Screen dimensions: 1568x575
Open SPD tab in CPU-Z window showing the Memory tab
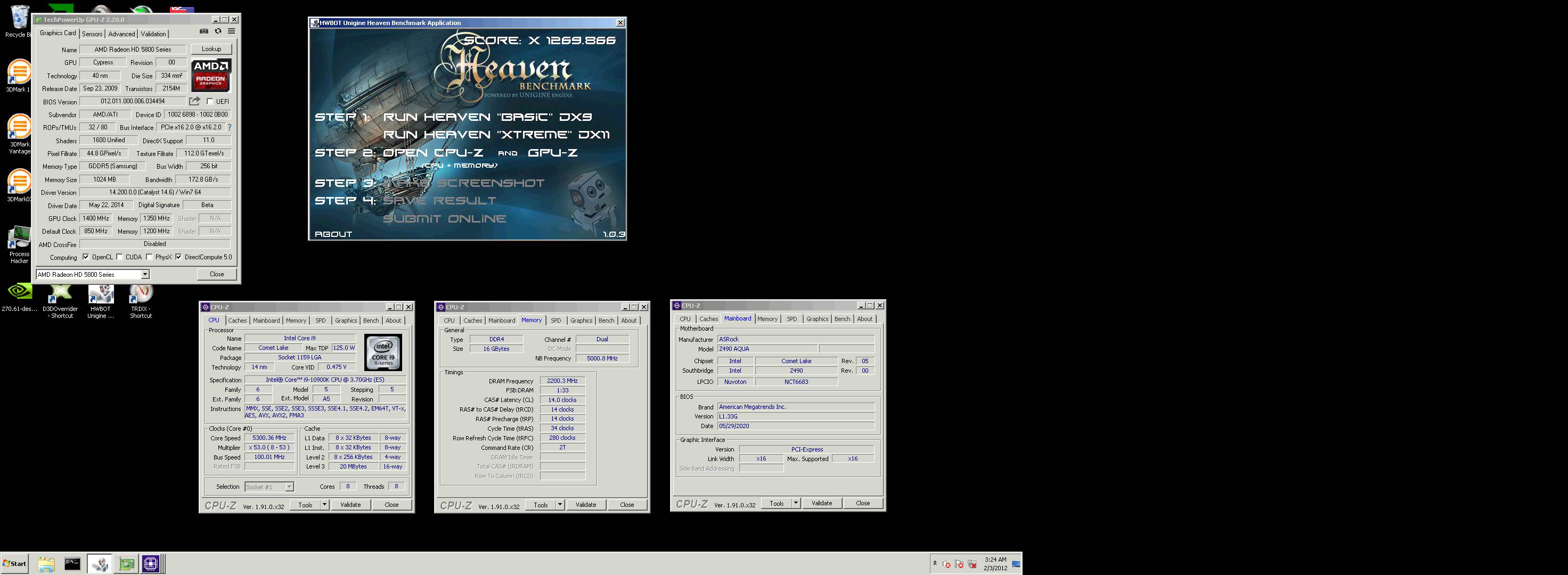(x=556, y=321)
